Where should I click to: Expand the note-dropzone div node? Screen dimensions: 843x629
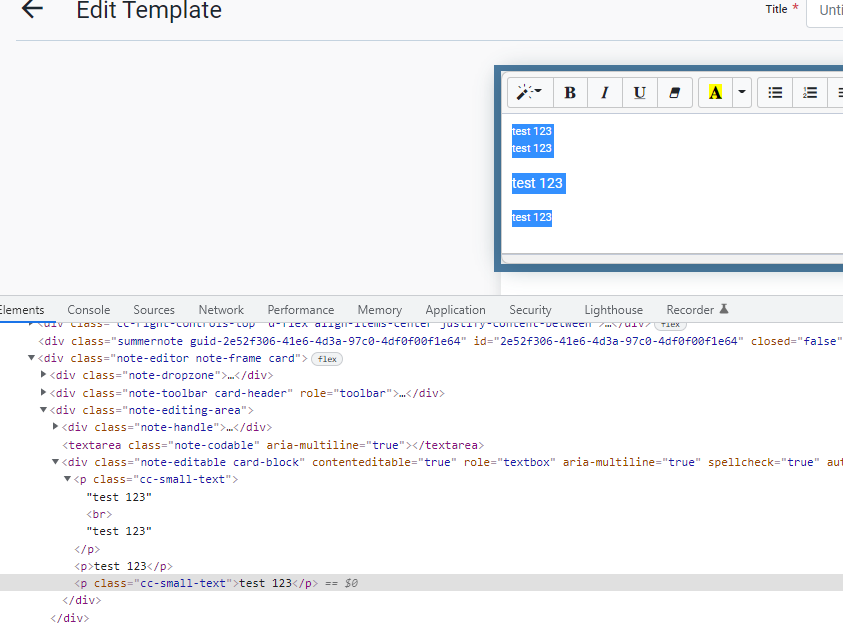click(x=44, y=375)
